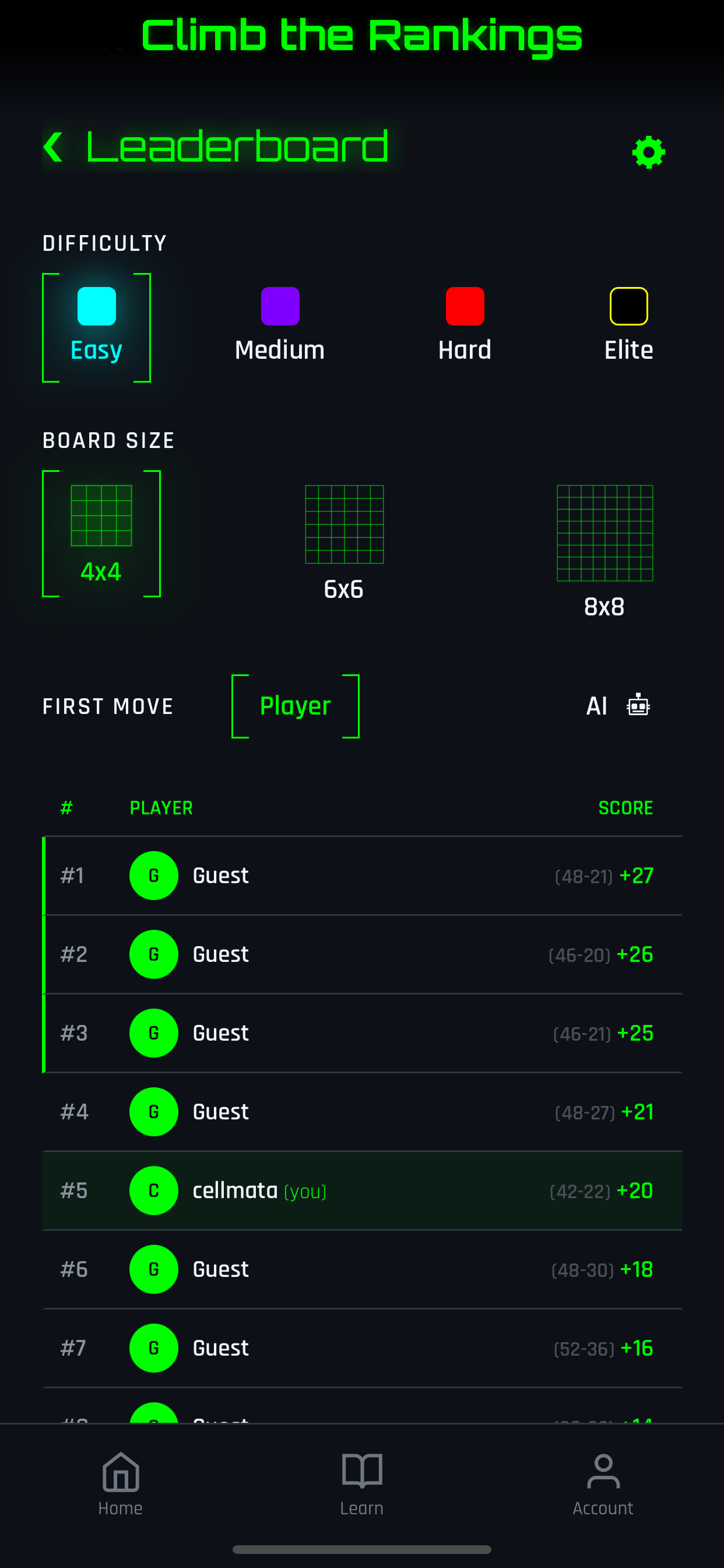
Task: Select the 4x4 board size option
Action: (x=101, y=533)
